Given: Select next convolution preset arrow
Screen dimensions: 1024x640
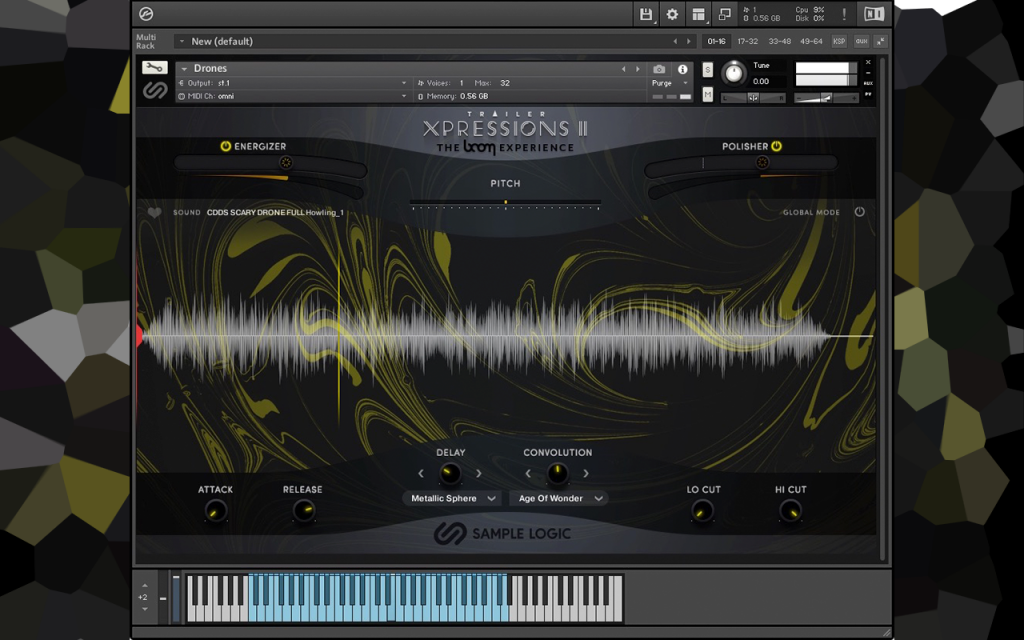Looking at the screenshot, I should coord(586,473).
